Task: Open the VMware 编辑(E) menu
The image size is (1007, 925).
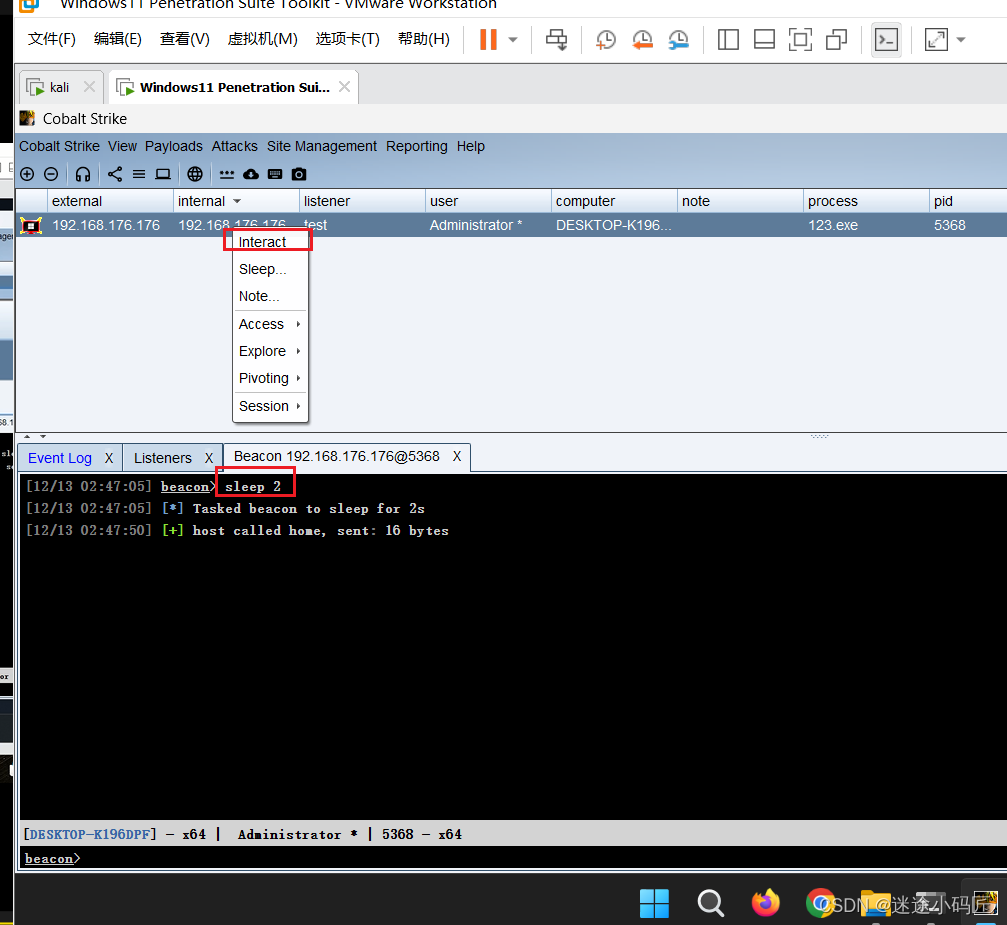Action: pos(118,39)
